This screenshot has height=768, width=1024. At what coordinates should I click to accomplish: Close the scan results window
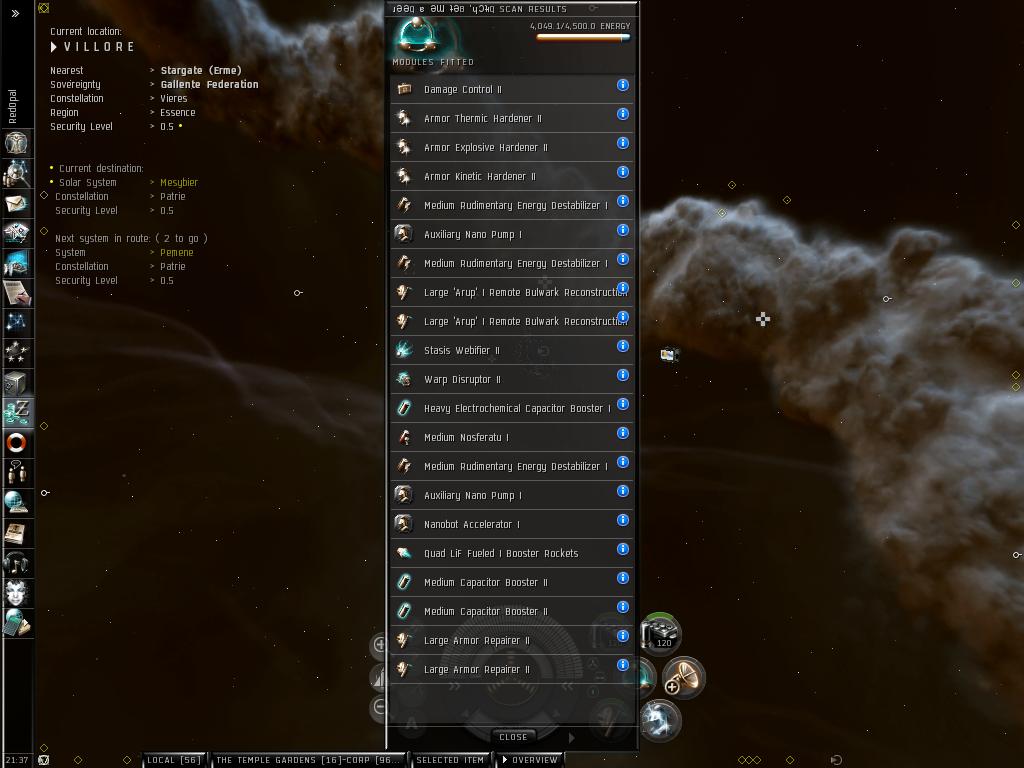(x=513, y=737)
